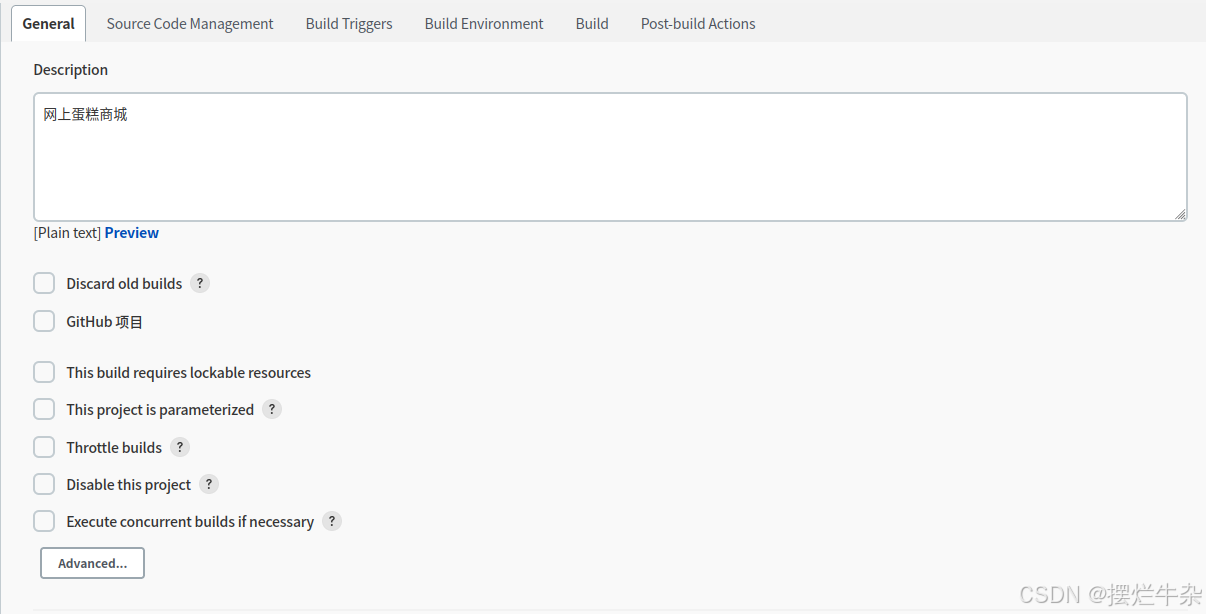Show help for Throttle builds

click(x=180, y=447)
